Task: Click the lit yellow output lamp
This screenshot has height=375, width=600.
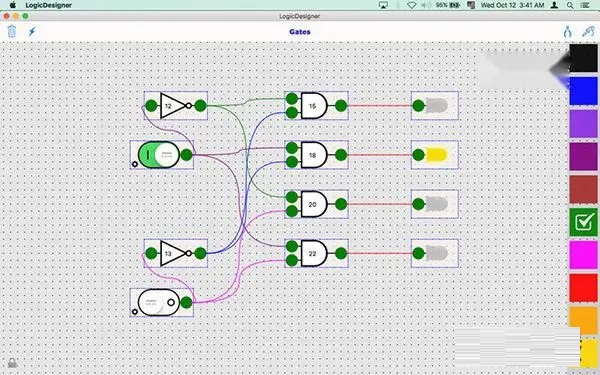Action: 436,155
